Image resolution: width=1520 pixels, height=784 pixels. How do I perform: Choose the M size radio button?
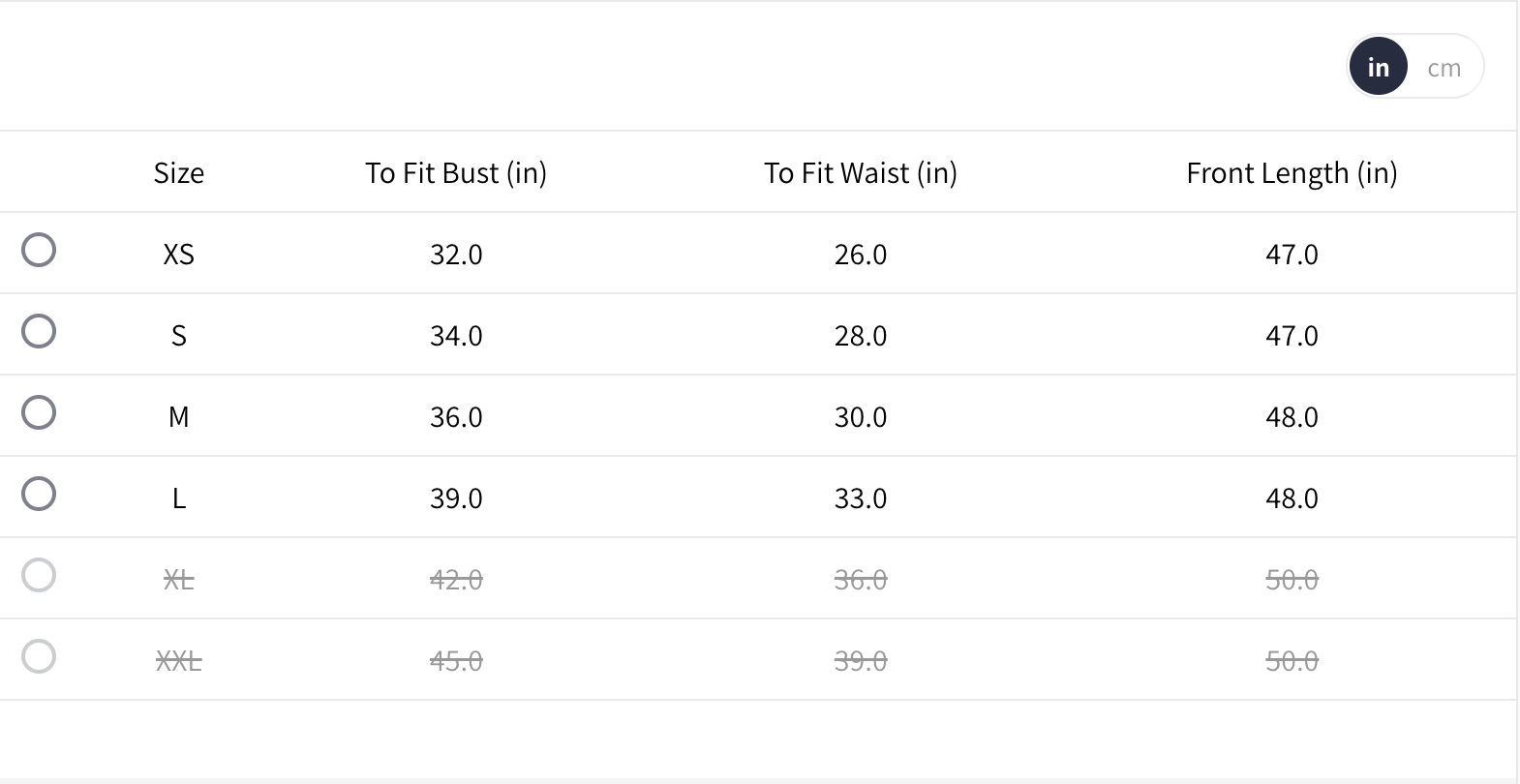click(39, 412)
